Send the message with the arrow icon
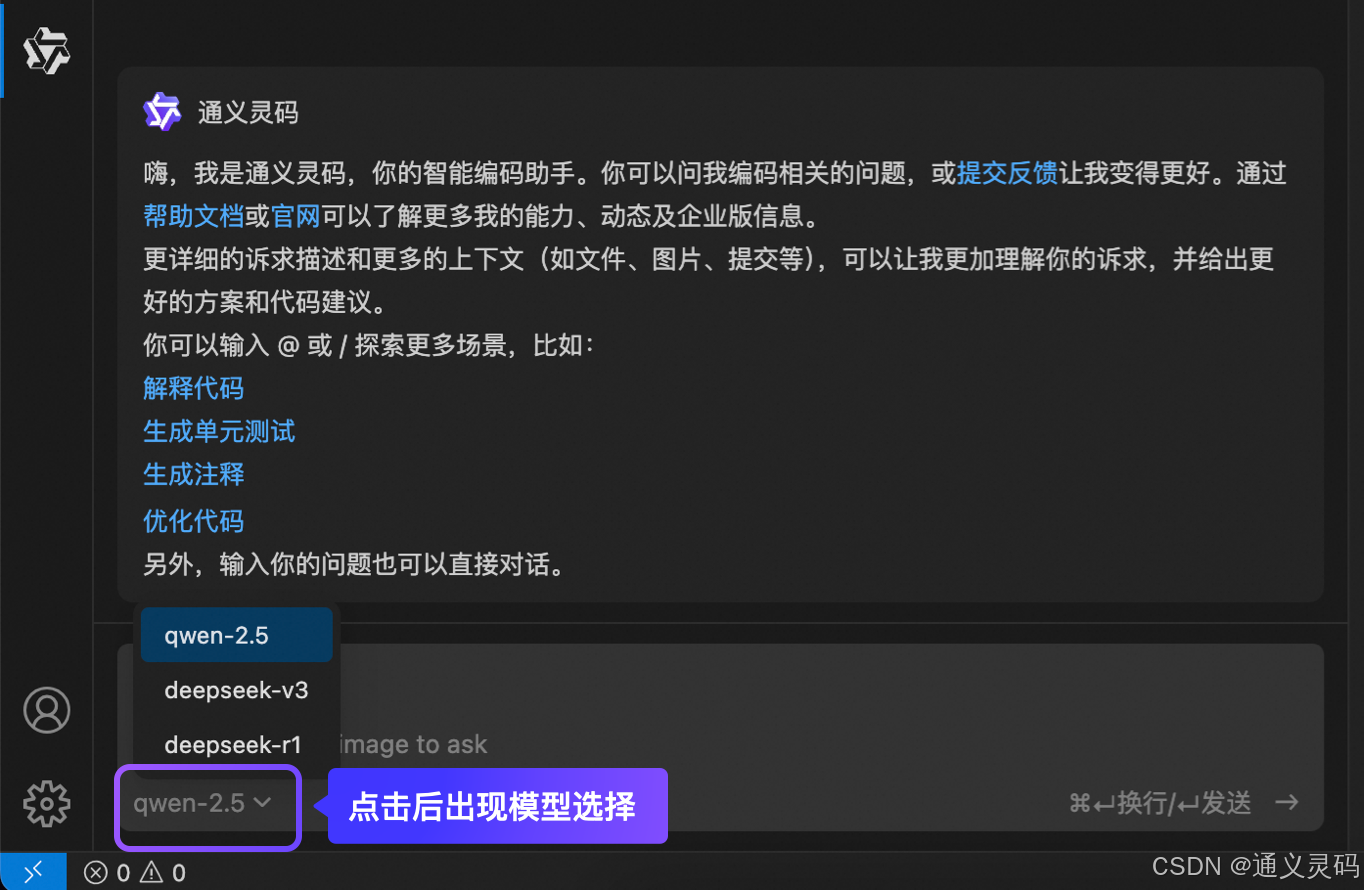Screen dimensions: 1364x890 point(1287,802)
